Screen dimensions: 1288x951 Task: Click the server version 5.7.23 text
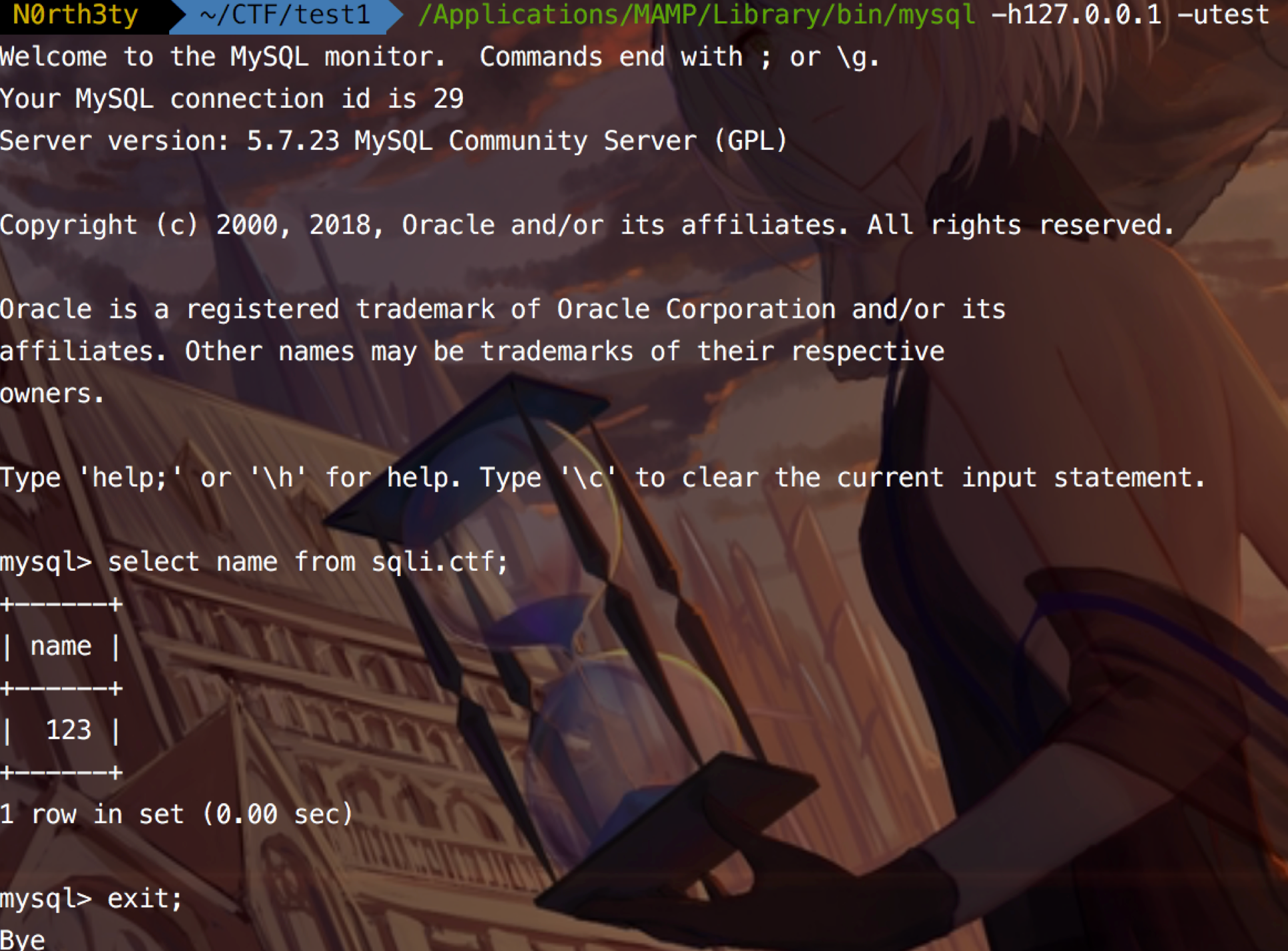(x=293, y=141)
